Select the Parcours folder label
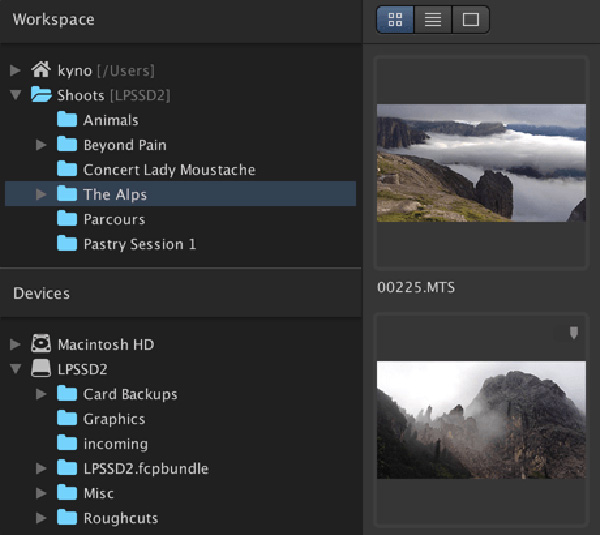The width and height of the screenshot is (600, 535). coord(114,220)
